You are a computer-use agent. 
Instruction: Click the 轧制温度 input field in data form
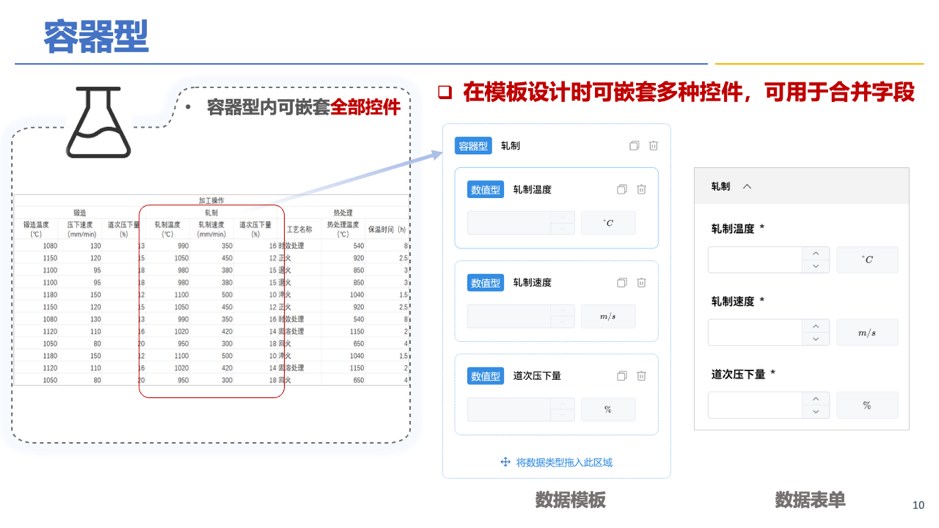pyautogui.click(x=755, y=260)
